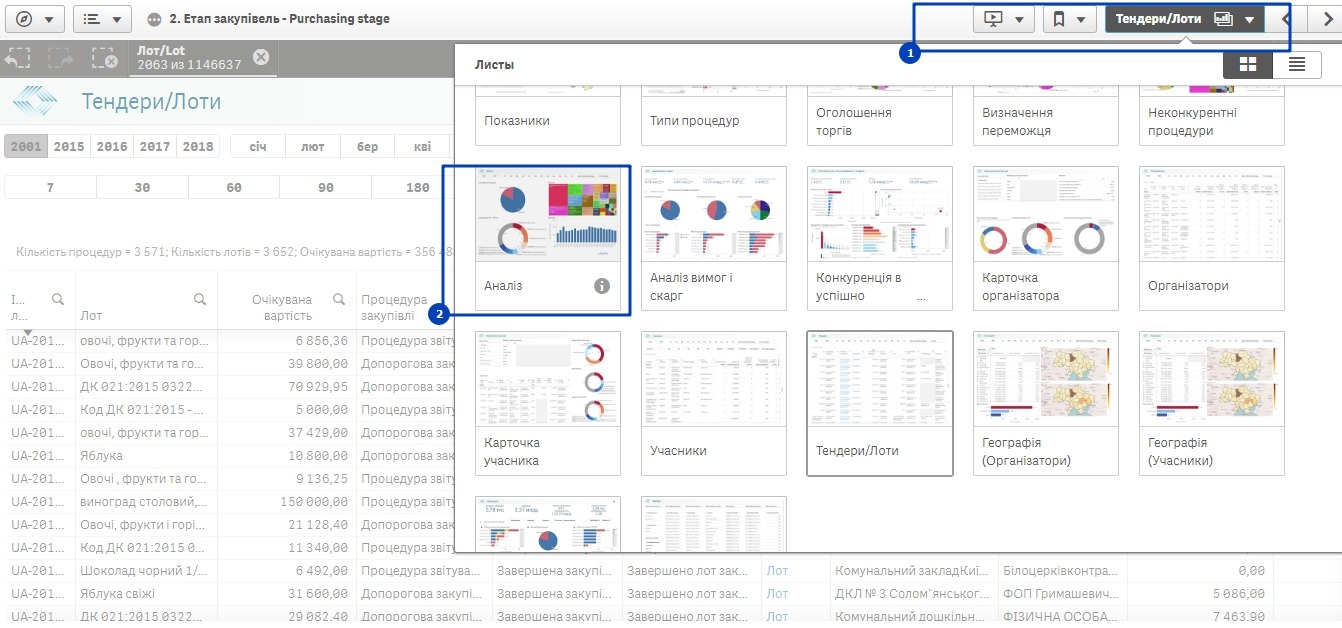Open the navigation compass menu
The width and height of the screenshot is (1342, 628).
35,19
